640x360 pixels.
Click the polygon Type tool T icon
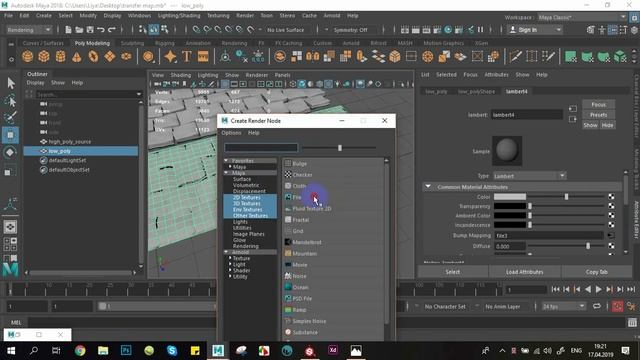pyautogui.click(x=187, y=56)
